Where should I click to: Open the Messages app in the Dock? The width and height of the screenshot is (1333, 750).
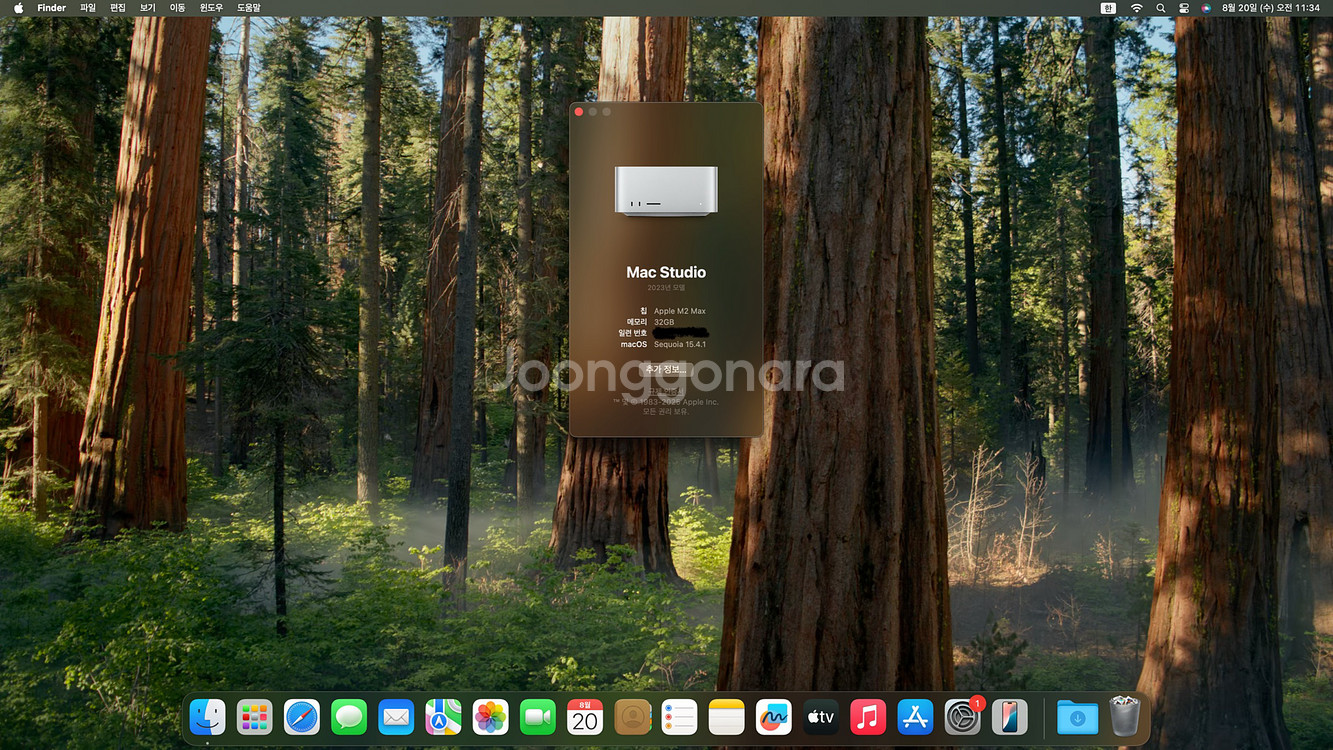click(x=349, y=717)
